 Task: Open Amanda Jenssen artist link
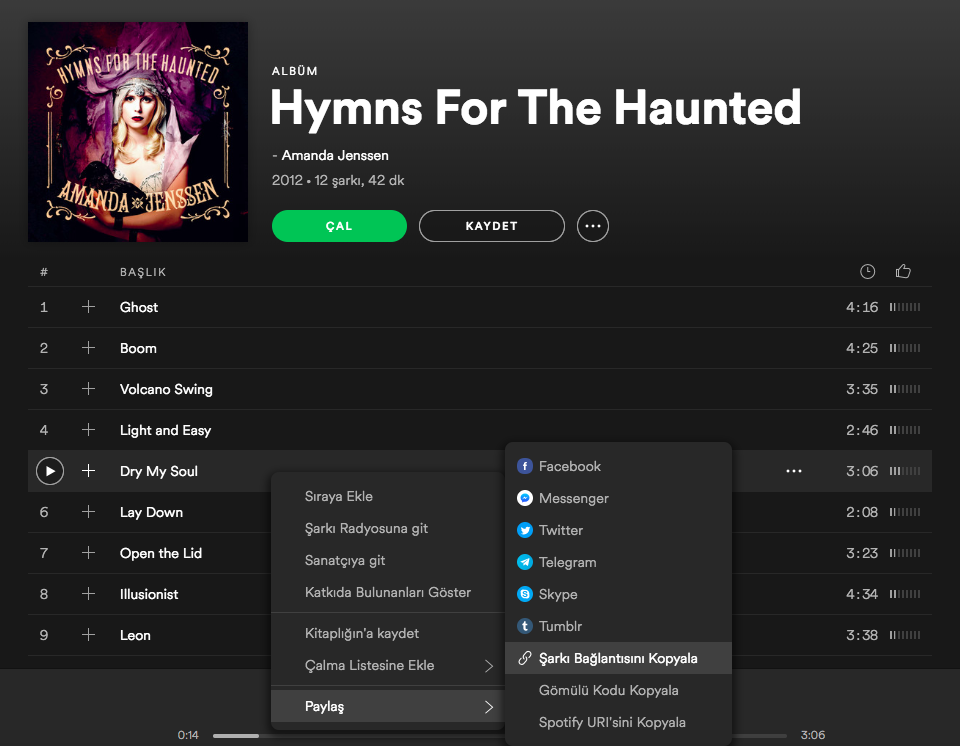pyautogui.click(x=335, y=155)
